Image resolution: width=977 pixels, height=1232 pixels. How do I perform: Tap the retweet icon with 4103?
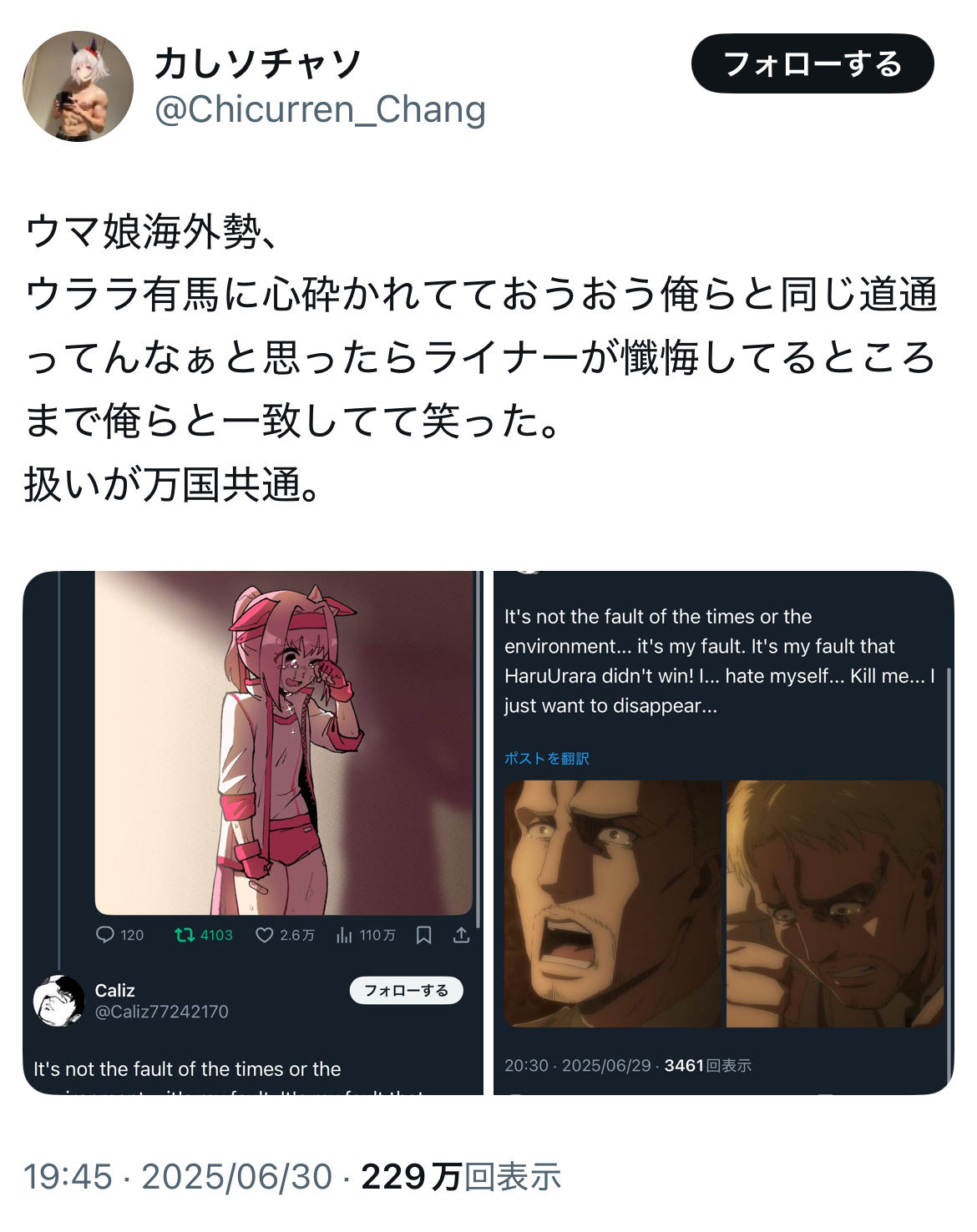[185, 935]
